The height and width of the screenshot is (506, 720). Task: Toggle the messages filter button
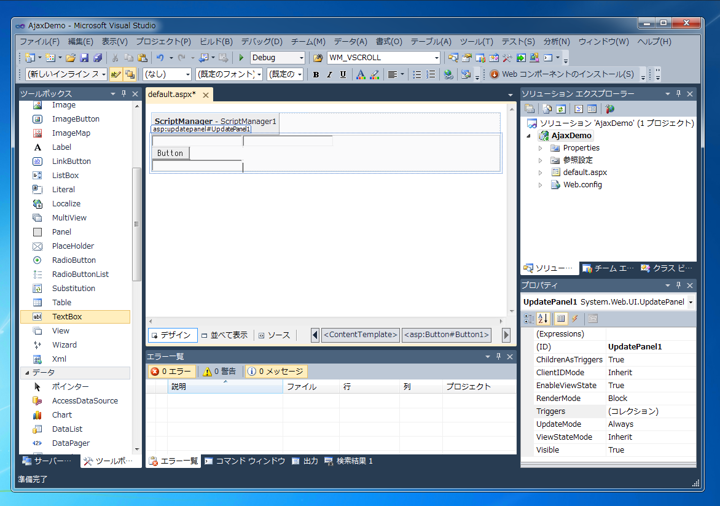pyautogui.click(x=276, y=371)
